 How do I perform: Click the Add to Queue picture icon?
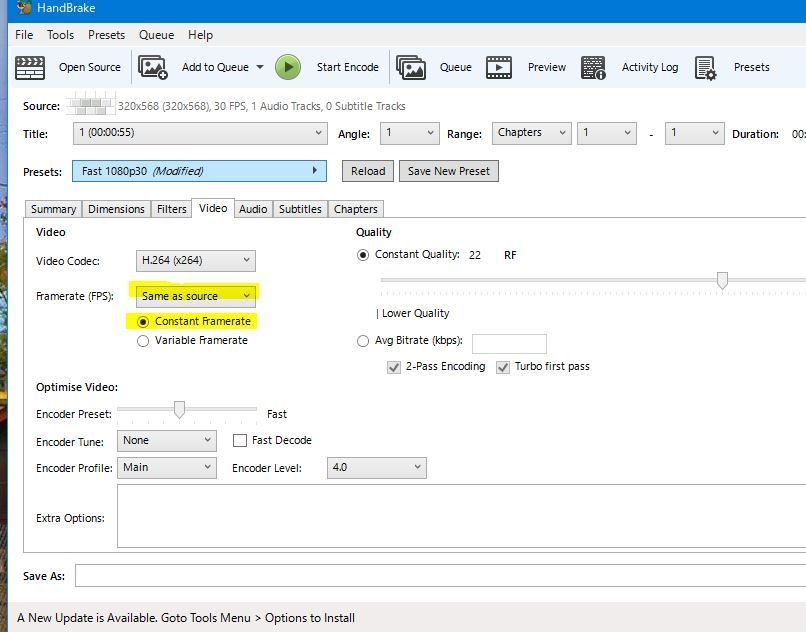pyautogui.click(x=153, y=67)
